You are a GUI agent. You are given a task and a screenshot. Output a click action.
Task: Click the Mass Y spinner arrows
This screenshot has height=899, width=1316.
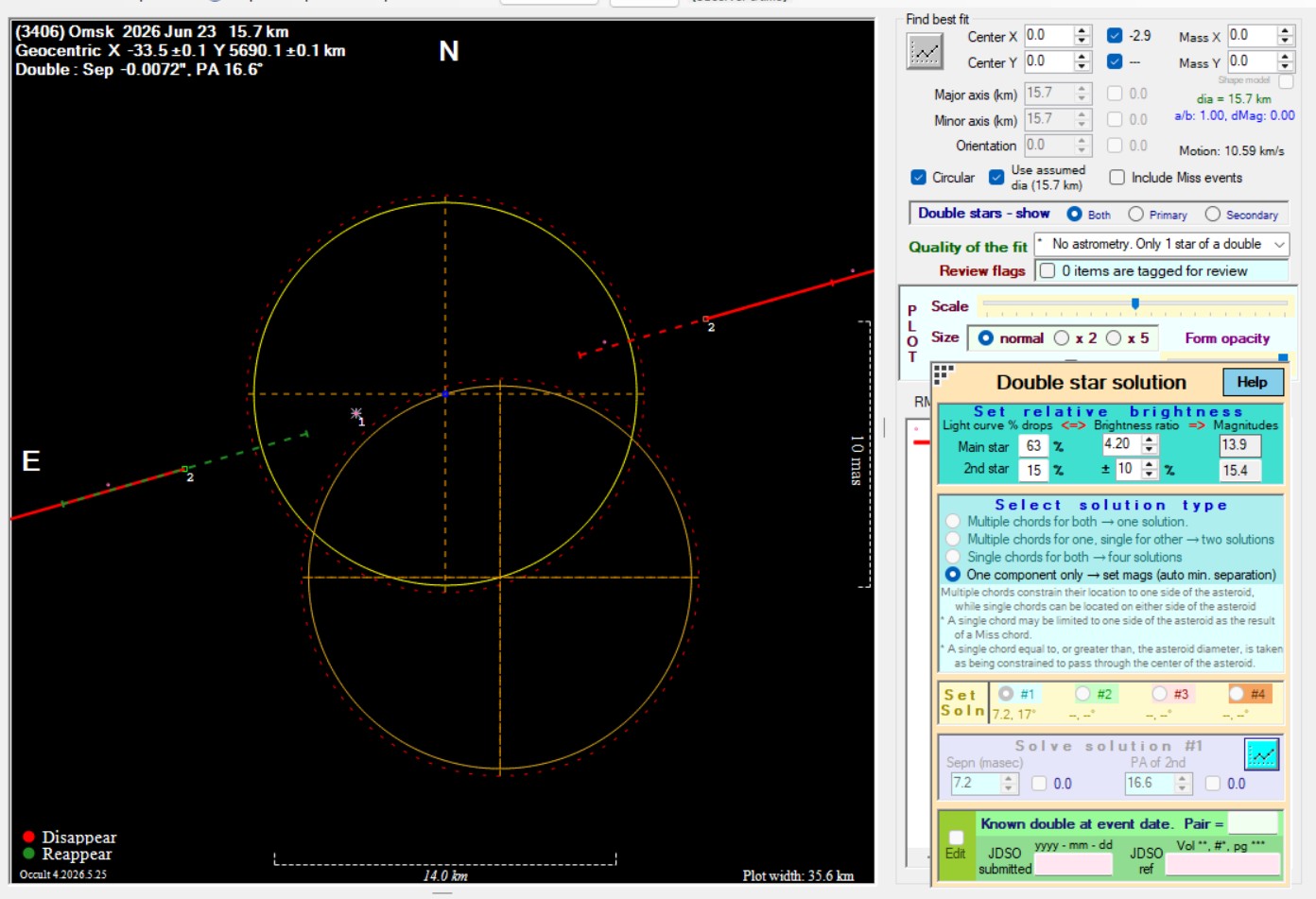pos(1285,61)
